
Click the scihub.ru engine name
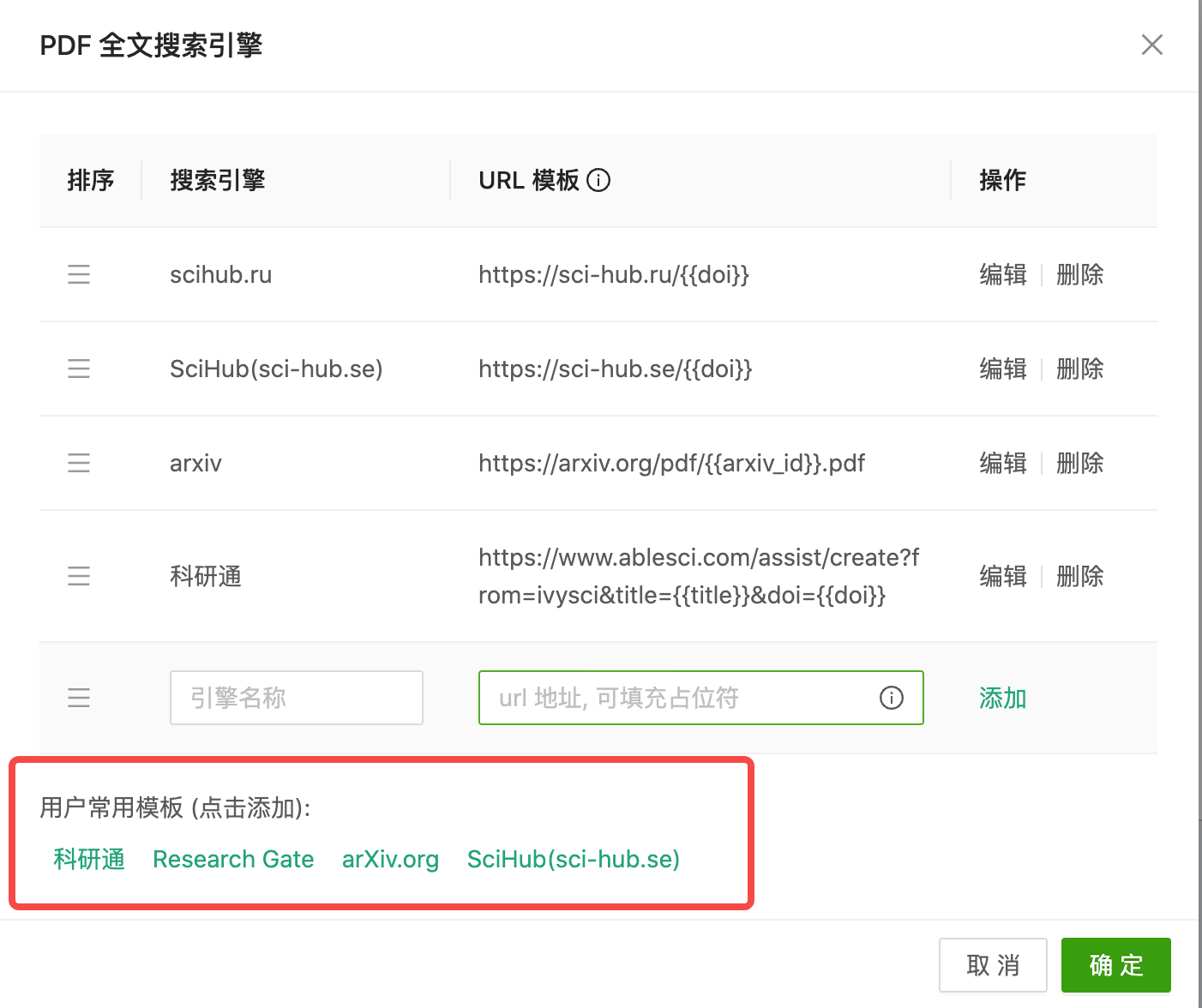click(220, 274)
